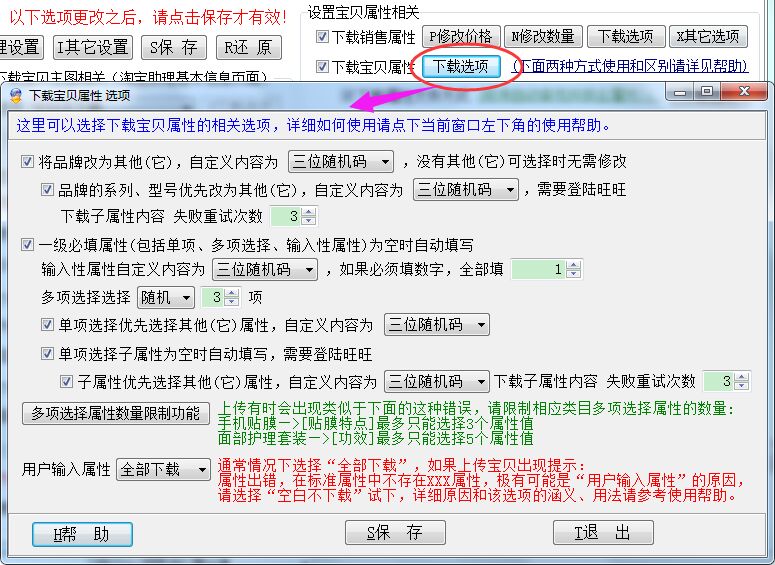The height and width of the screenshot is (565, 775).
Task: Open the 用户输入属性 全部下载 dropdown
Action: pos(164,469)
